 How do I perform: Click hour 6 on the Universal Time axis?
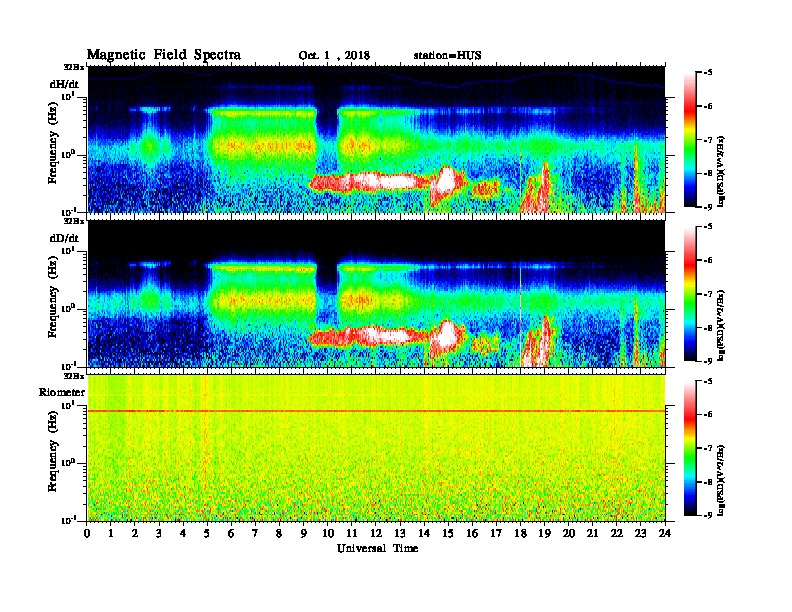tap(231, 533)
